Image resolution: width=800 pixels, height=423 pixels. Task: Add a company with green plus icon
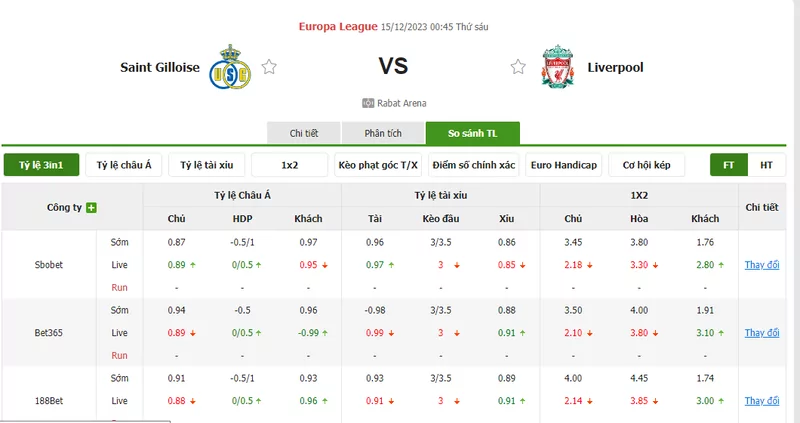91,208
